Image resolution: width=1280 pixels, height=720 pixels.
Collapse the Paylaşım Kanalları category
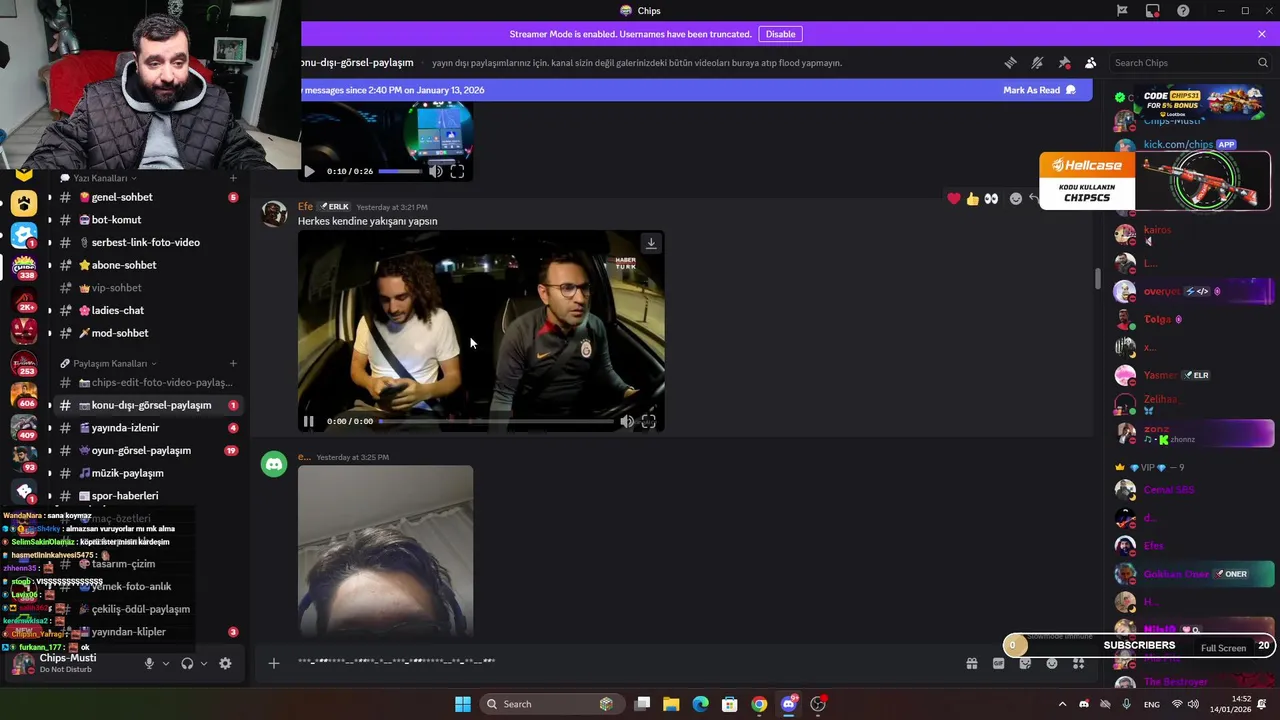coord(109,363)
